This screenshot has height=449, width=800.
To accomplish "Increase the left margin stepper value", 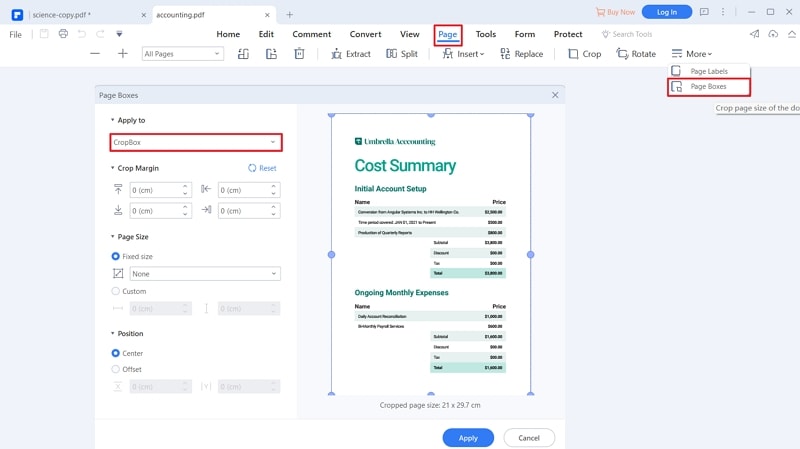I will click(273, 186).
